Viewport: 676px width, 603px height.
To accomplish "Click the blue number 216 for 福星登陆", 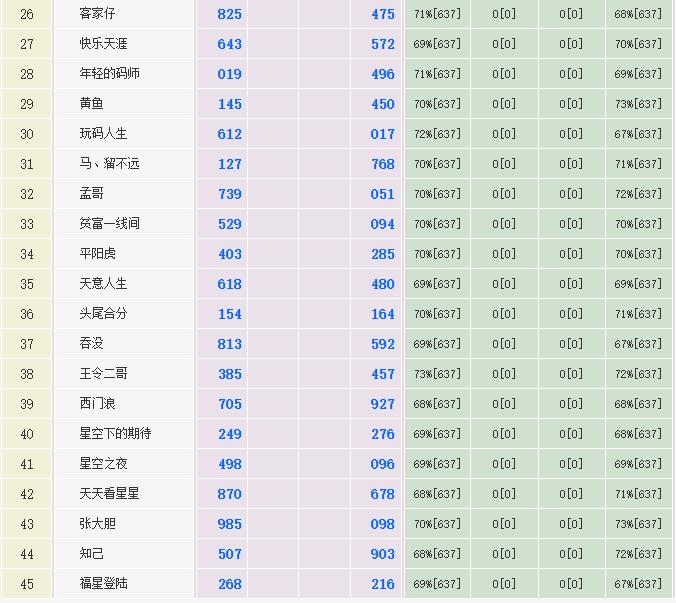I will [383, 584].
